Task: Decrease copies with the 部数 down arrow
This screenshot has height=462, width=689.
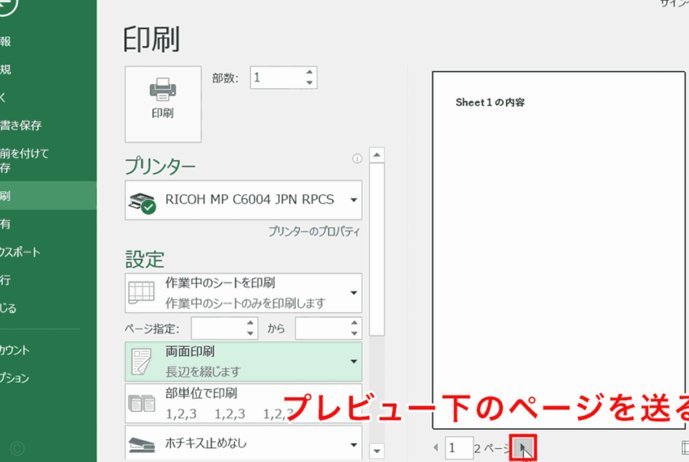Action: (x=309, y=83)
